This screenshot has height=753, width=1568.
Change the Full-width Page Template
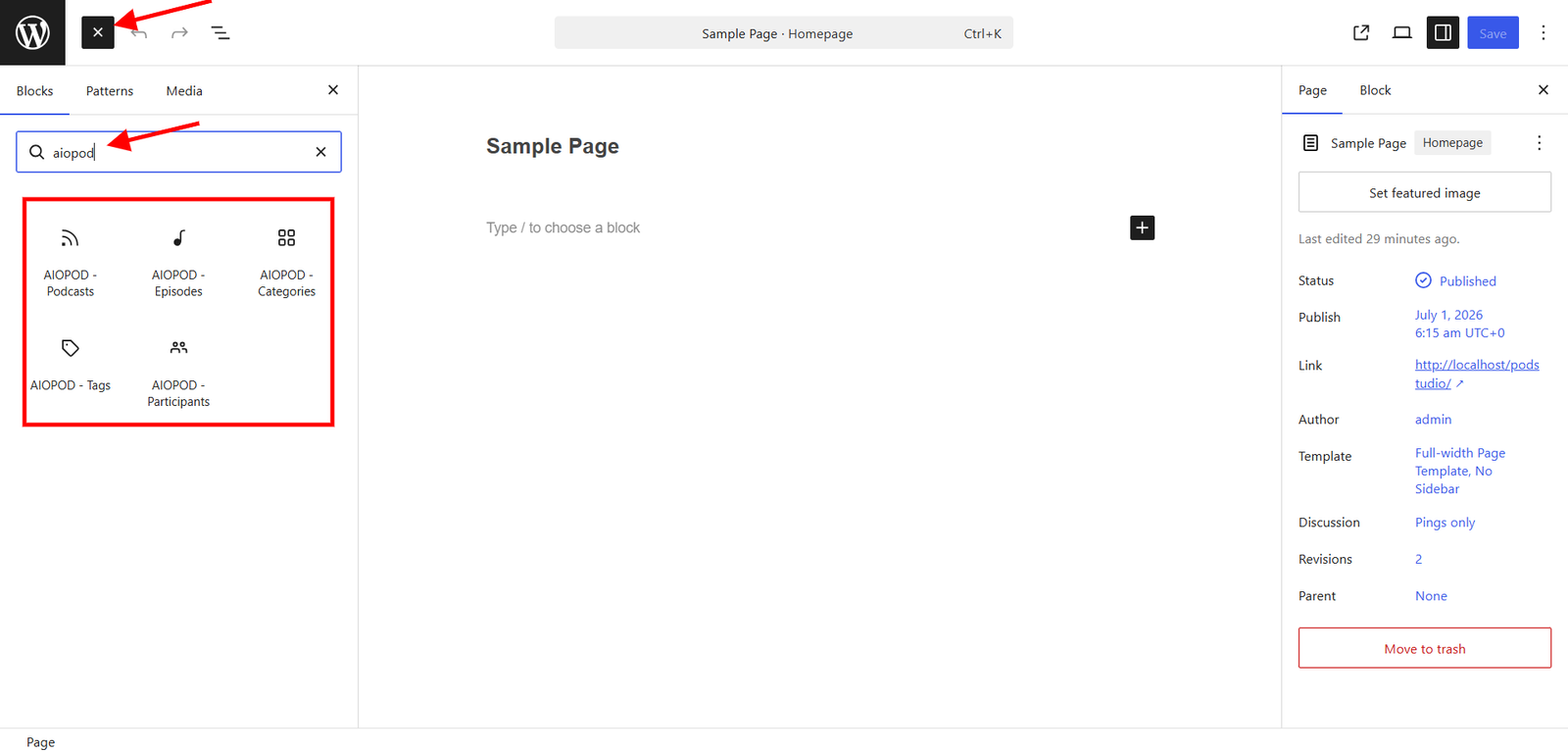1460,471
